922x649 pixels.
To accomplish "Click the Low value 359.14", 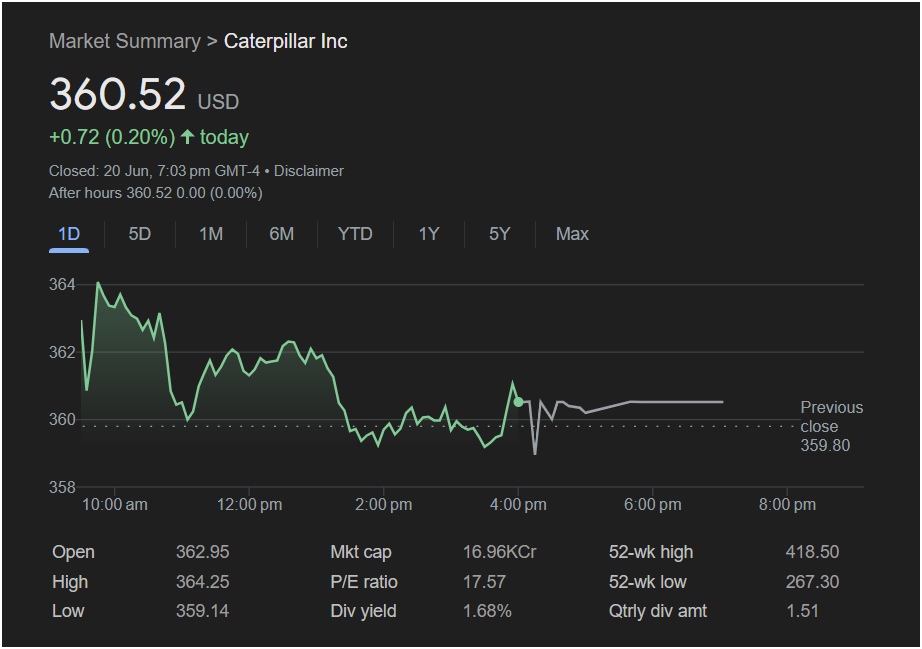I will 202,611.
